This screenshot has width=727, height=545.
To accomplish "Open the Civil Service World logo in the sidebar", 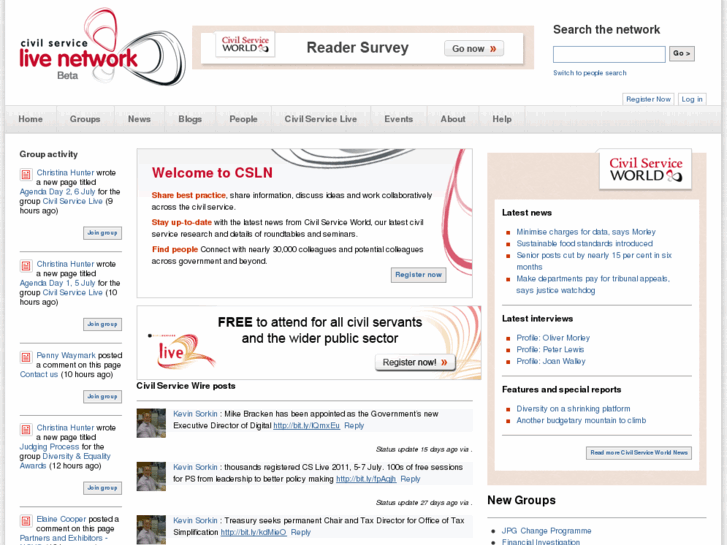I will point(645,169).
